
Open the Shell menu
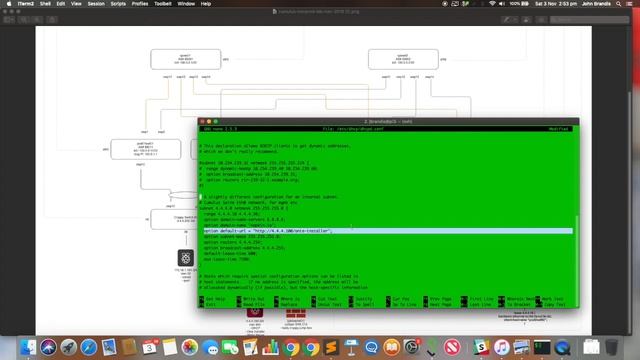[x=45, y=4]
